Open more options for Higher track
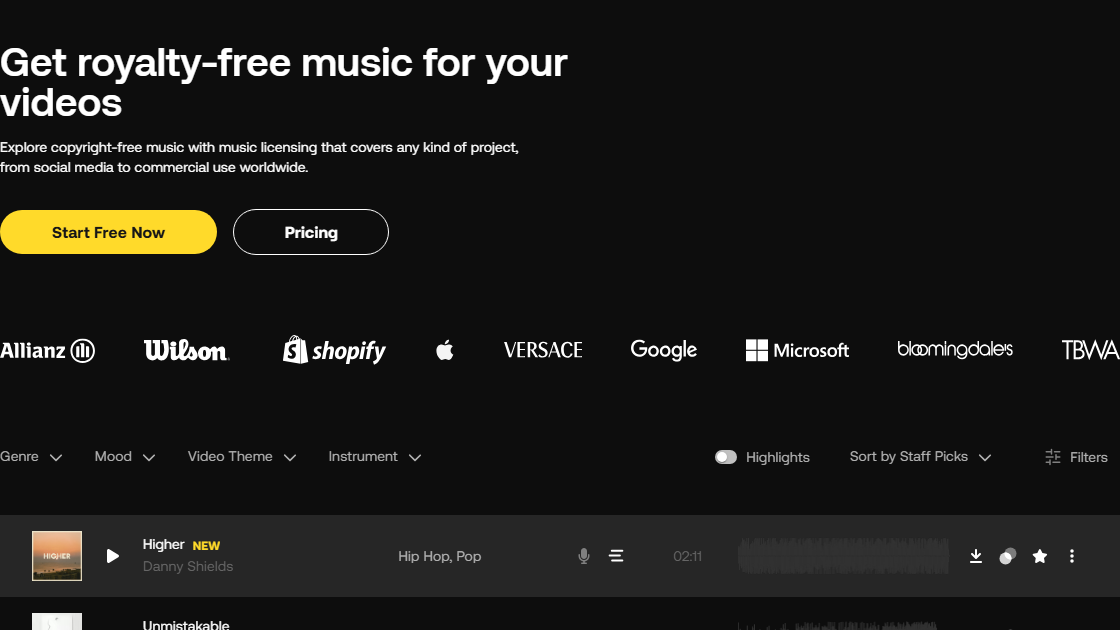Image resolution: width=1120 pixels, height=630 pixels. [1071, 556]
